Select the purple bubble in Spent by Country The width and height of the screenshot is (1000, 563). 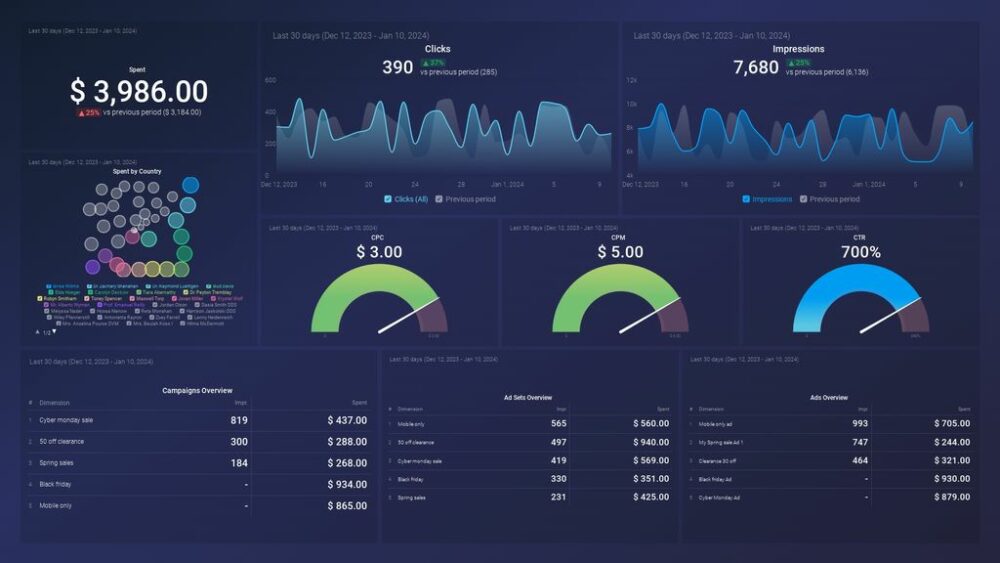click(x=92, y=267)
